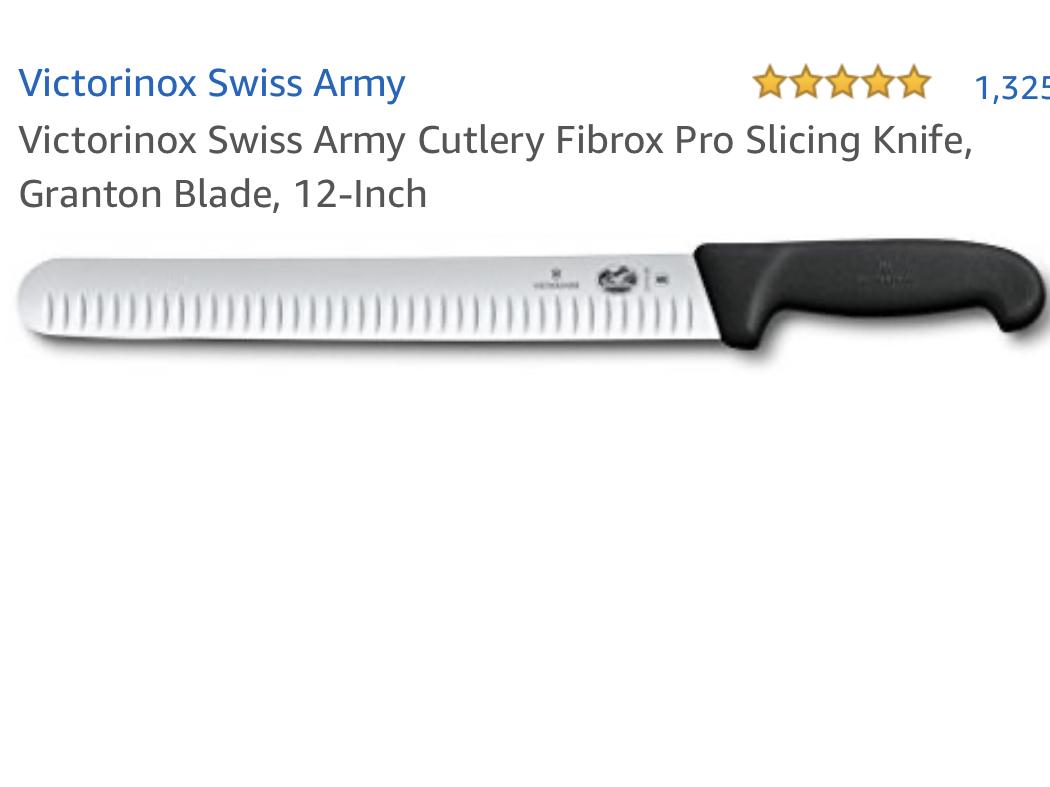Click the small mark right of blade emblem
The height and width of the screenshot is (787, 1050).
pyautogui.click(x=660, y=279)
